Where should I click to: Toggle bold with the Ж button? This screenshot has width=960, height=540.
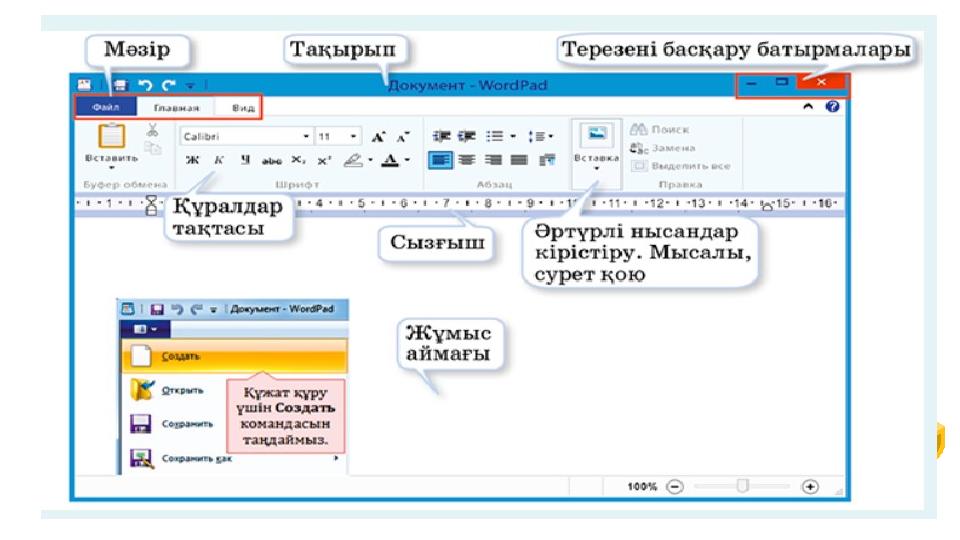(192, 160)
